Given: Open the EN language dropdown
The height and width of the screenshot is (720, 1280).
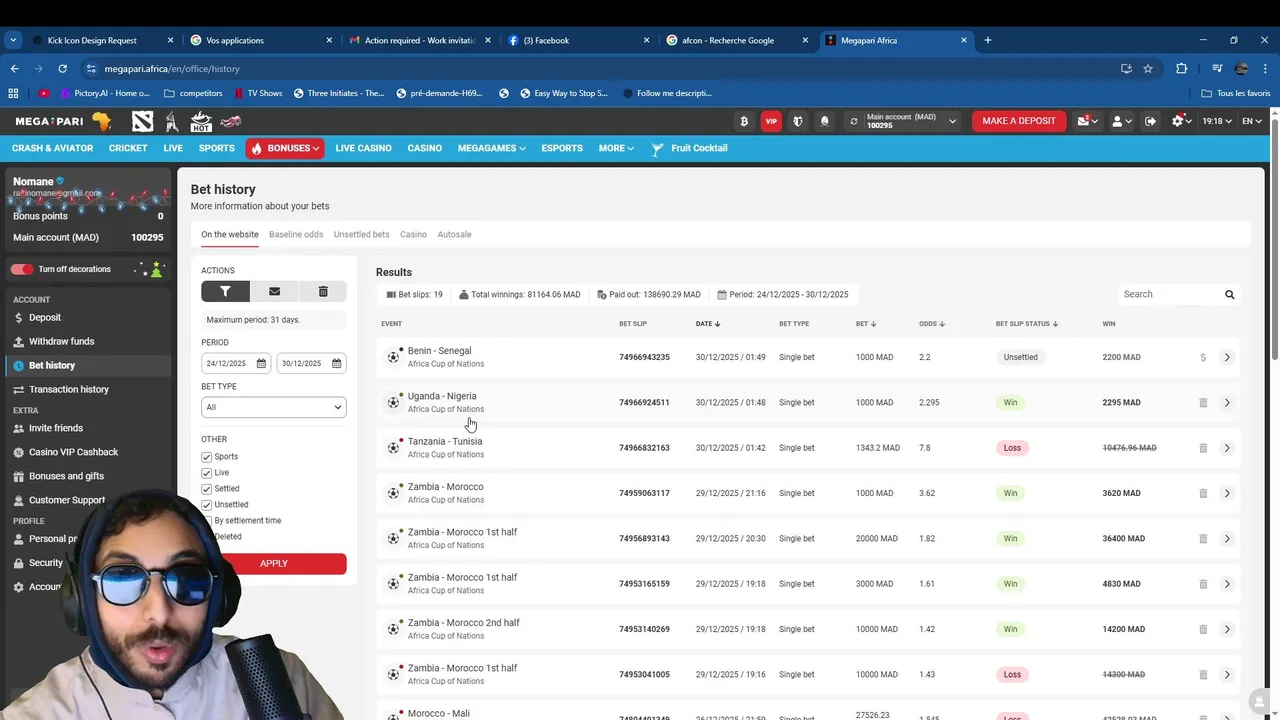Looking at the screenshot, I should [x=1252, y=121].
